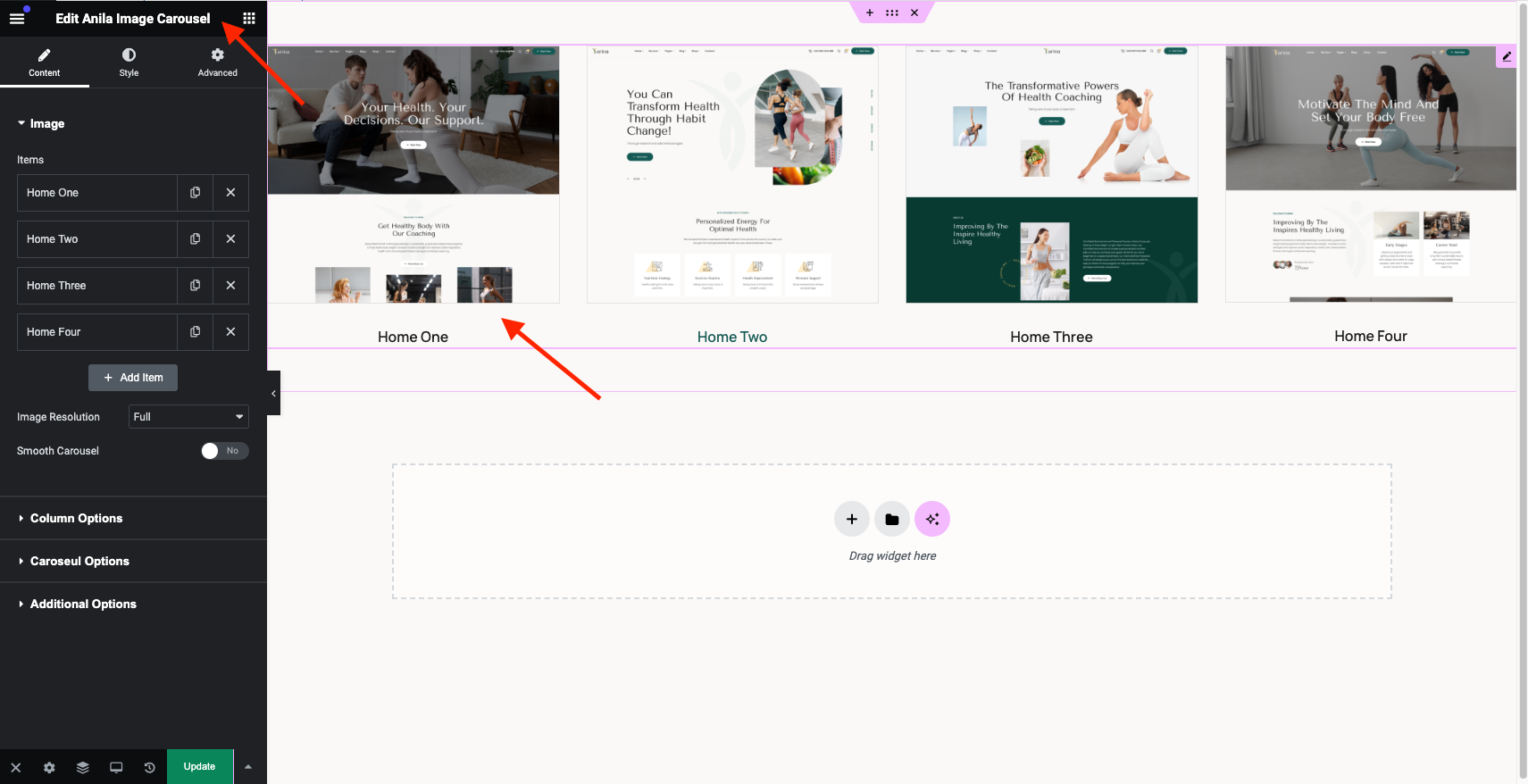Open the Elementor hamburger menu

click(x=17, y=18)
